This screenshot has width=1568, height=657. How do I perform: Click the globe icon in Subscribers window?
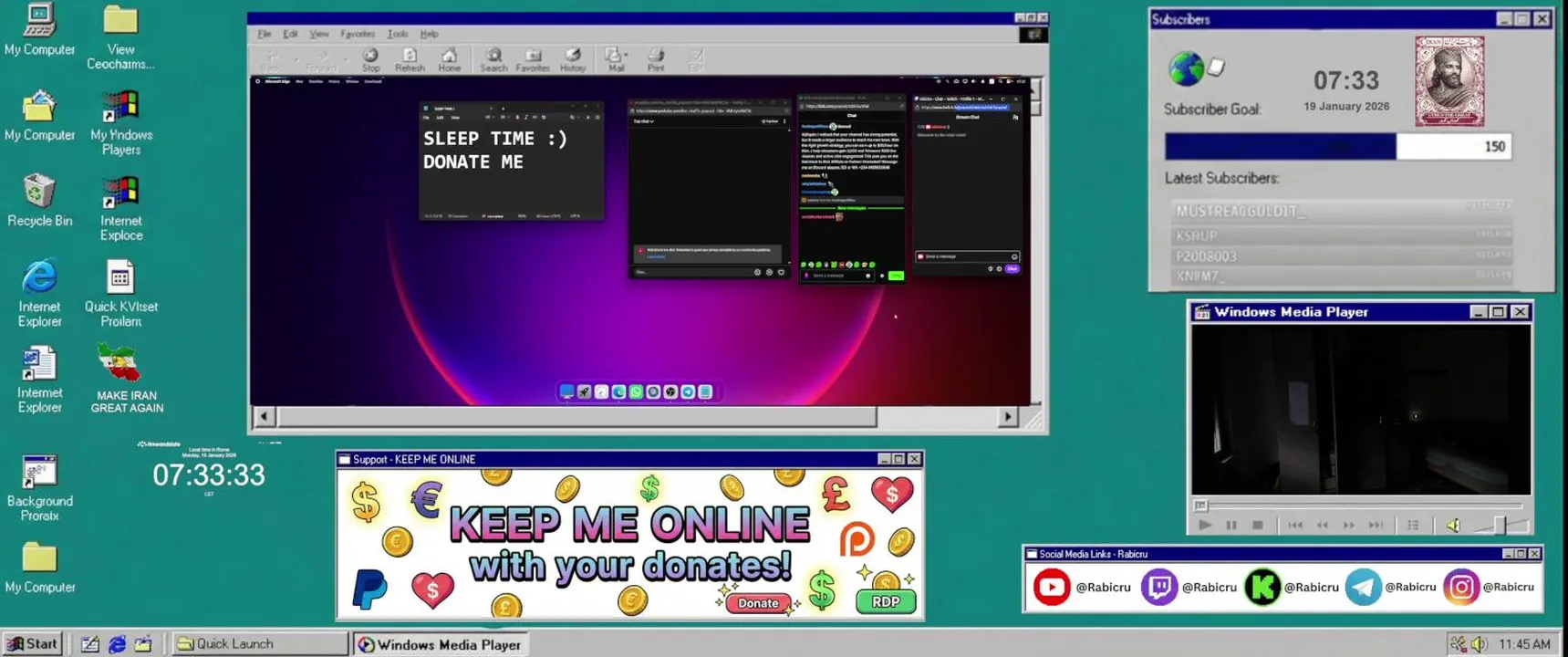1186,68
